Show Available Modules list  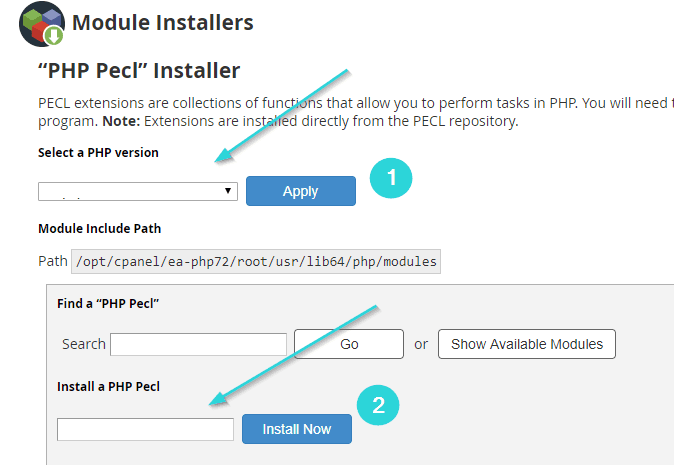coord(527,344)
